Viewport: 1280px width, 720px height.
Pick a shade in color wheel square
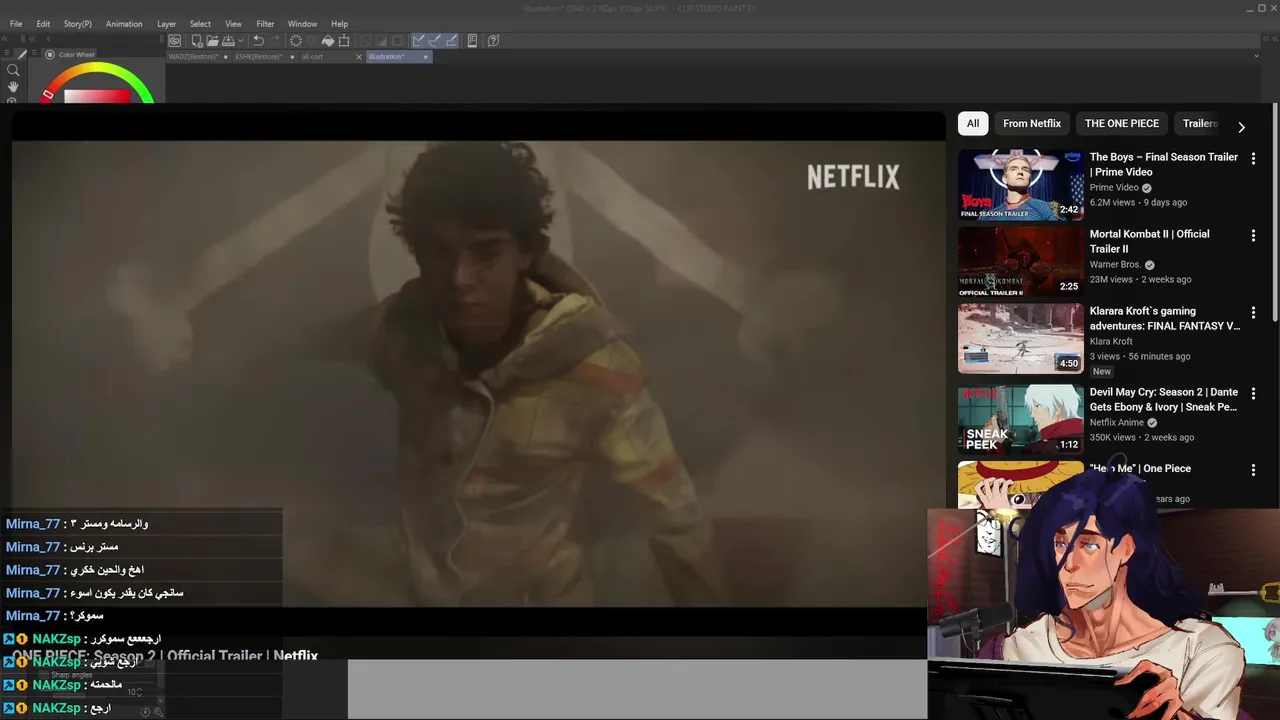tap(97, 96)
